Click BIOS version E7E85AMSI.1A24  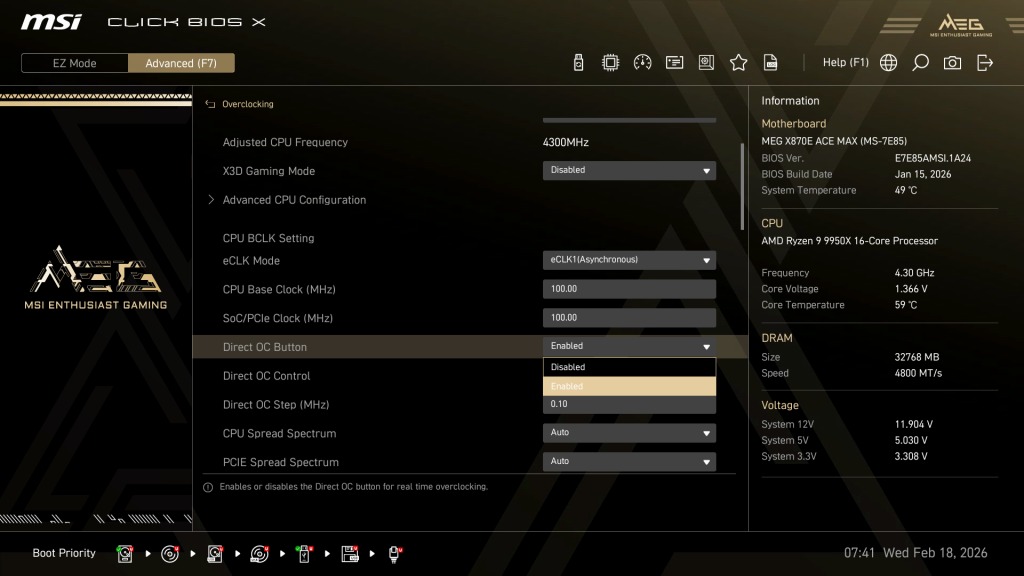(933, 158)
